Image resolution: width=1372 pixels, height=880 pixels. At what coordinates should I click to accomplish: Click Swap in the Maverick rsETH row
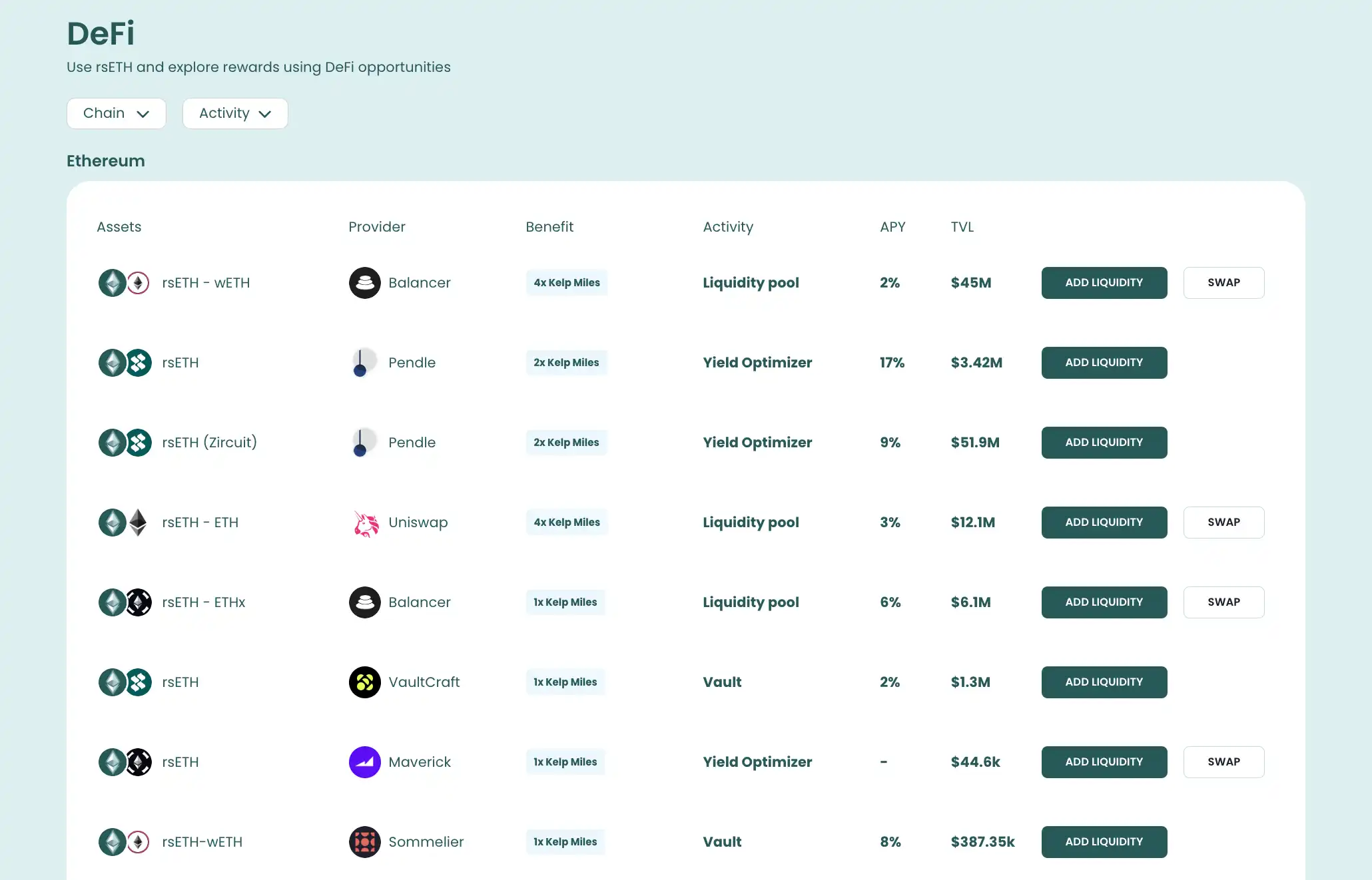tap(1223, 762)
